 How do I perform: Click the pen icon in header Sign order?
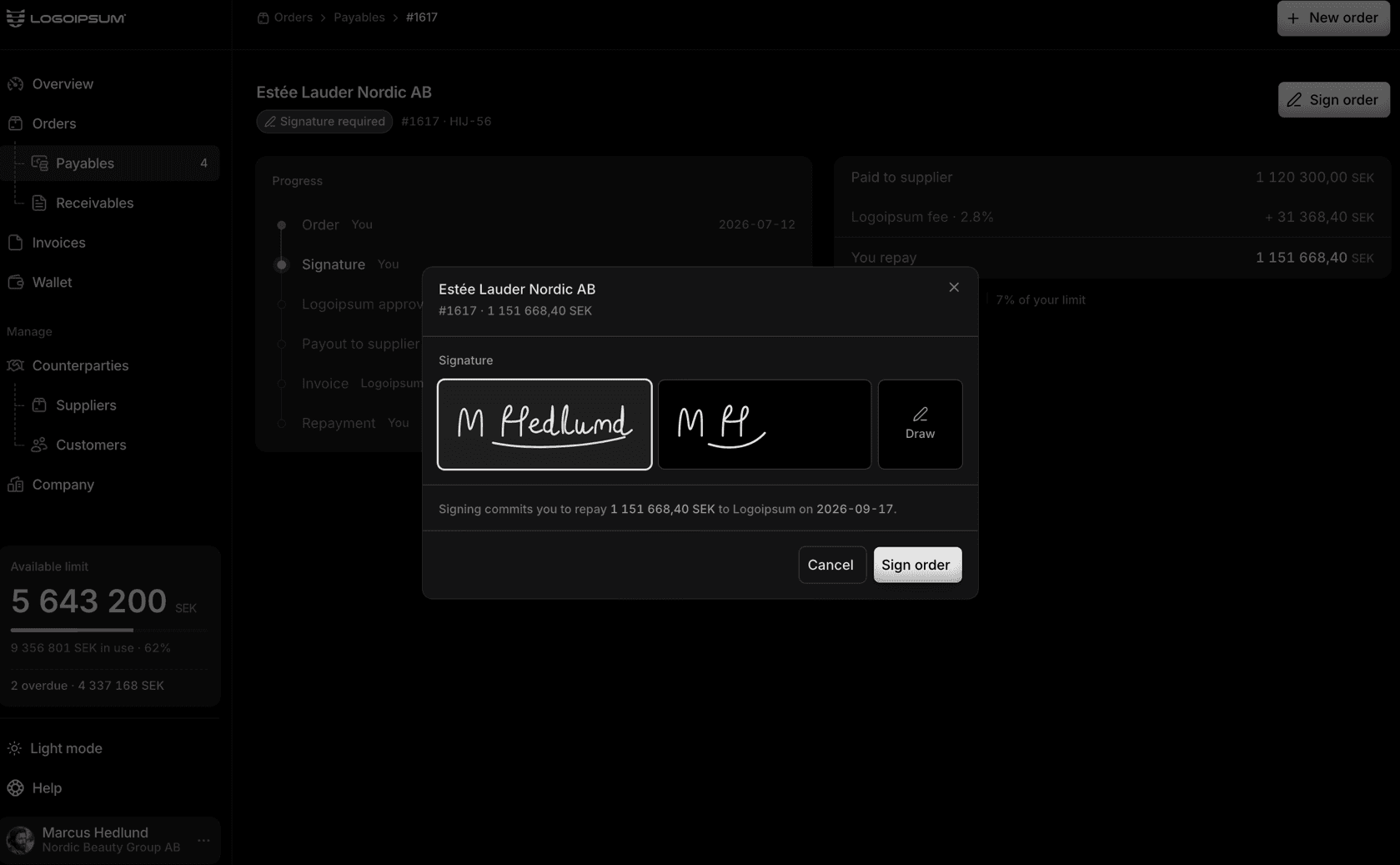(1294, 100)
